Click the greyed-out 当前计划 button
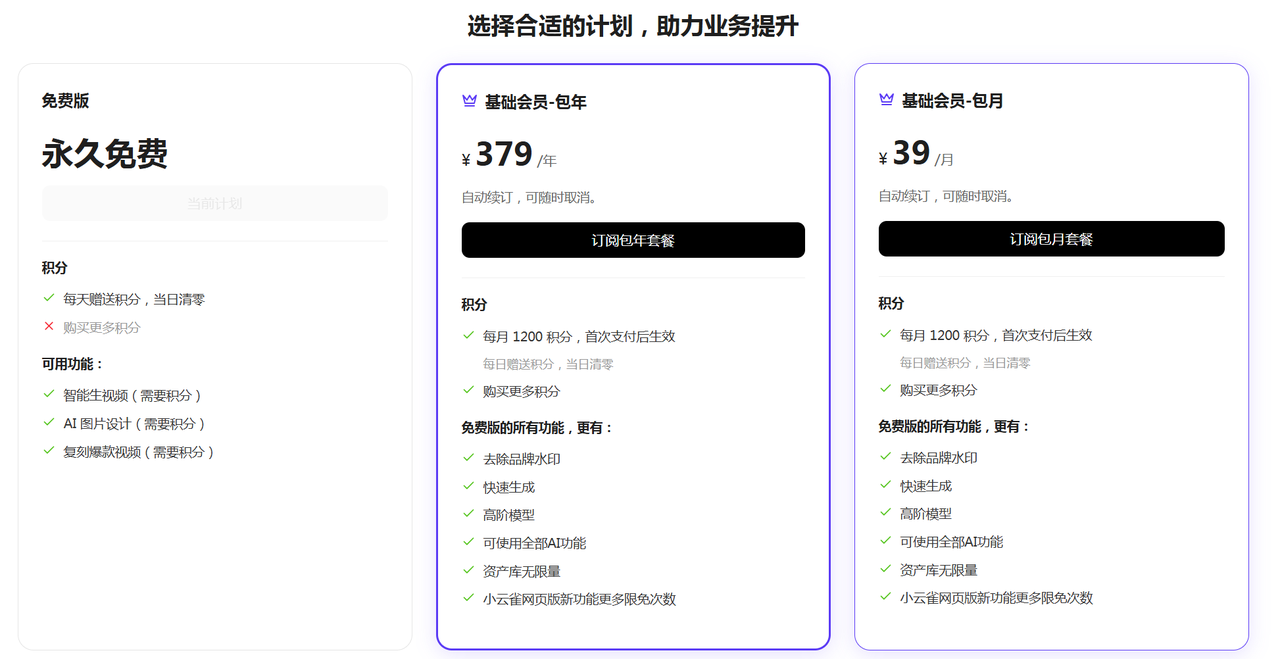Screen dimensions: 1280x659 pyautogui.click(x=214, y=204)
